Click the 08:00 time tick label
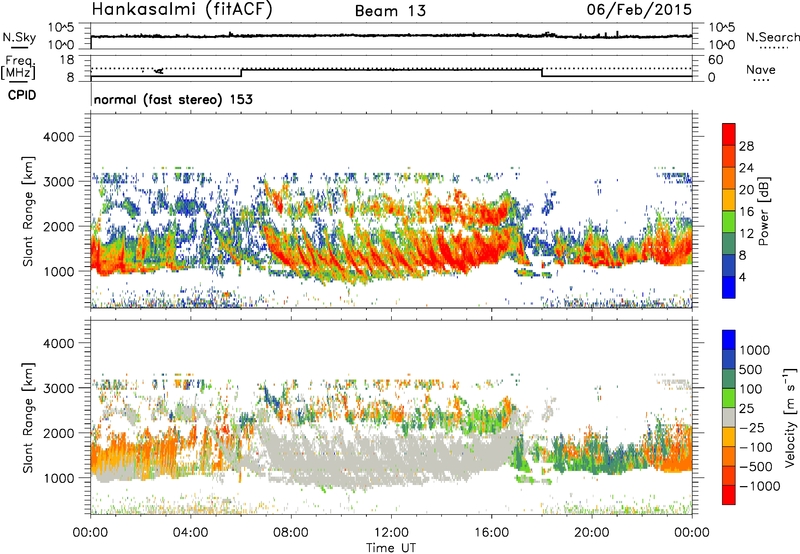800x554 pixels. click(291, 533)
